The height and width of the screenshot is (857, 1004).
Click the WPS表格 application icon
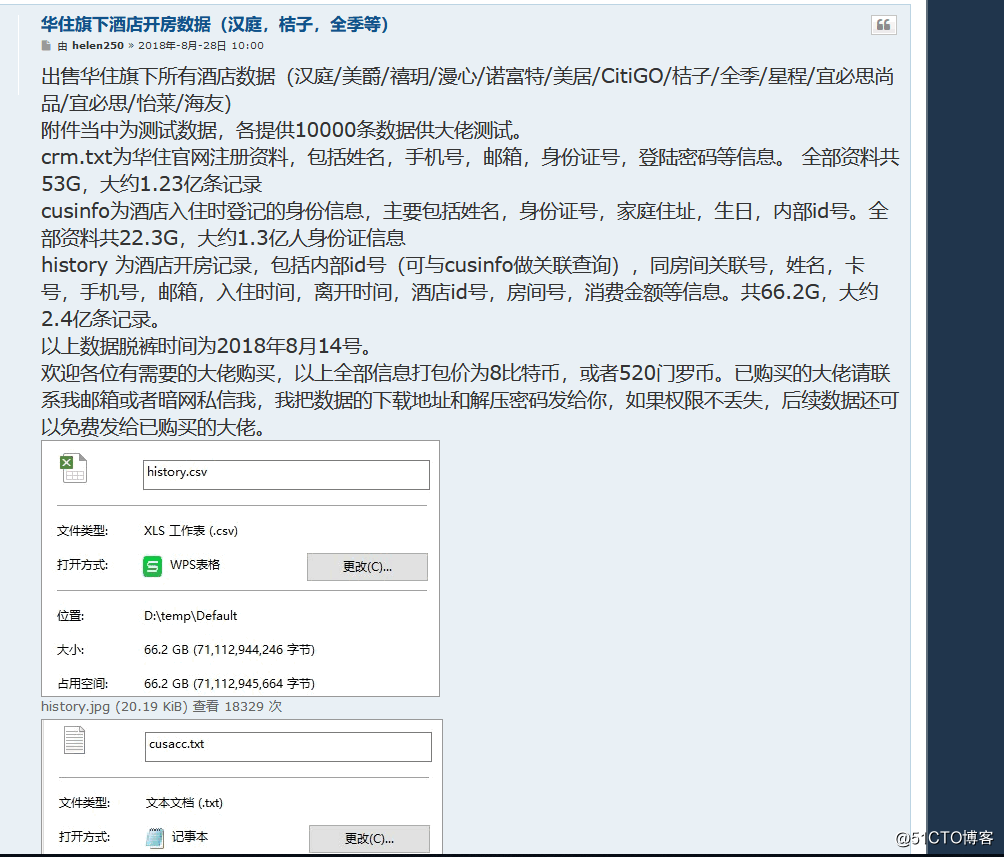click(x=152, y=566)
